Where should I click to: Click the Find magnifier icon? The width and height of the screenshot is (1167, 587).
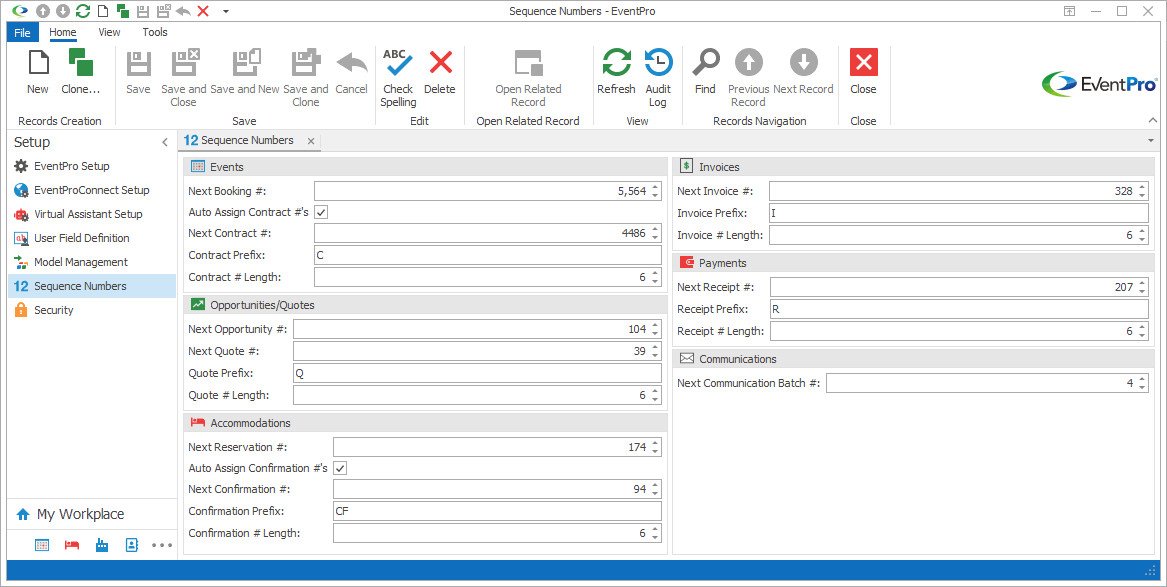tap(706, 62)
